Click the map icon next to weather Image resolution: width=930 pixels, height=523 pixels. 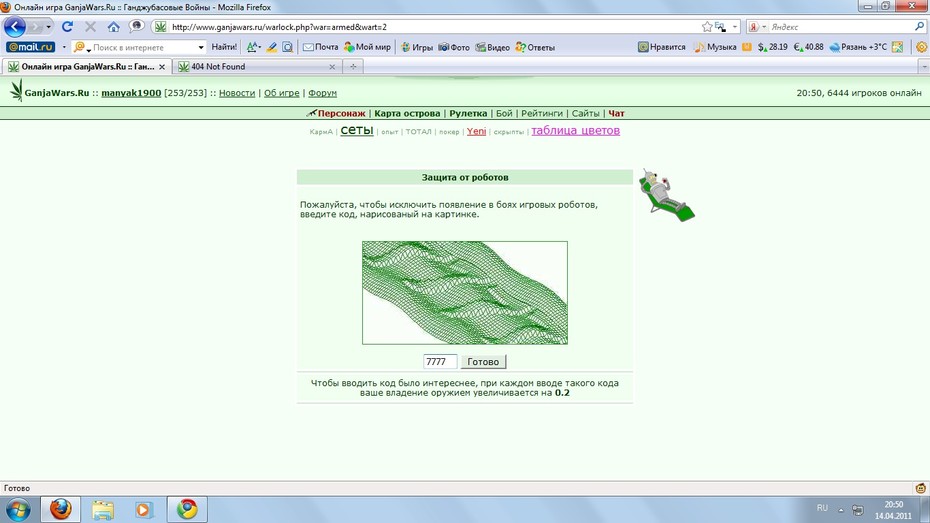[897, 47]
